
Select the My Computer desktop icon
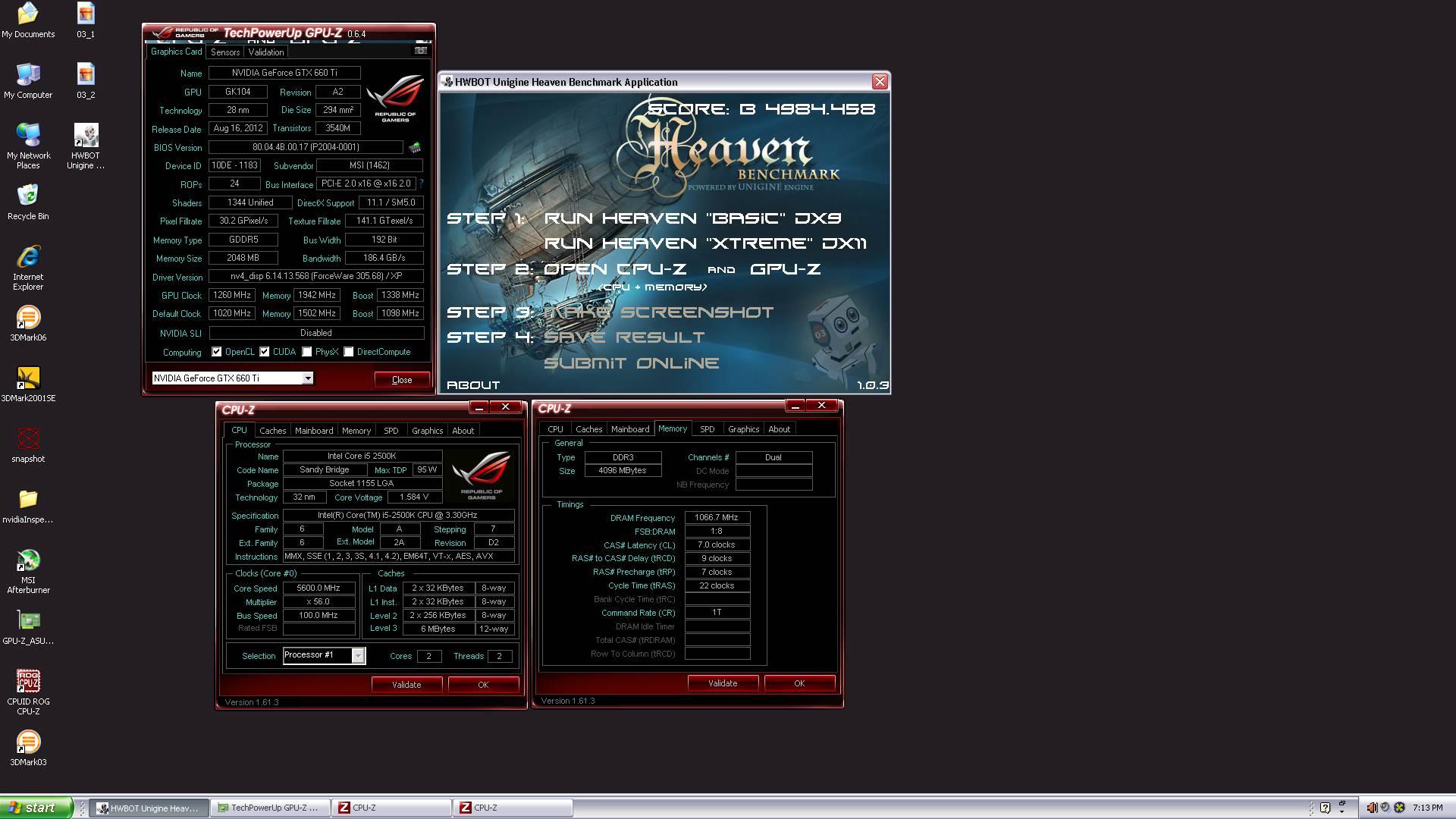coord(28,80)
